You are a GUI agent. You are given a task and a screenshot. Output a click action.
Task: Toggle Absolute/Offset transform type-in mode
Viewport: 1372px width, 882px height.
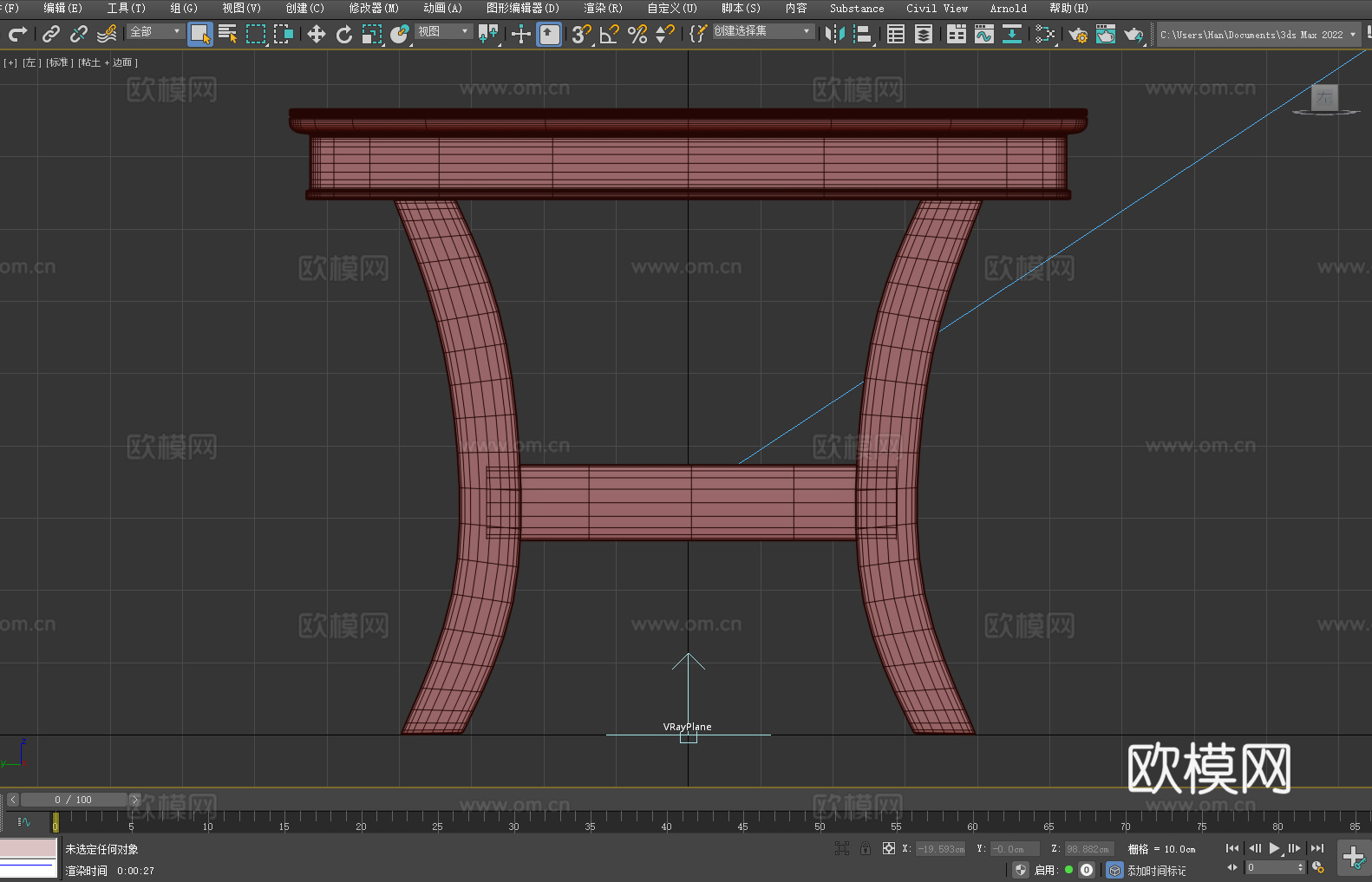(x=889, y=848)
